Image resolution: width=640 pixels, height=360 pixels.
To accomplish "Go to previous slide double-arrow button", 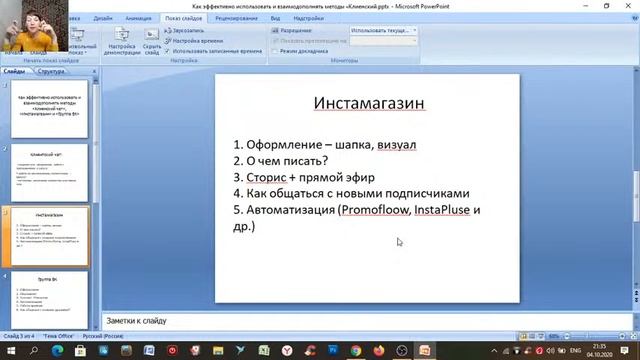I will pyautogui.click(x=636, y=293).
